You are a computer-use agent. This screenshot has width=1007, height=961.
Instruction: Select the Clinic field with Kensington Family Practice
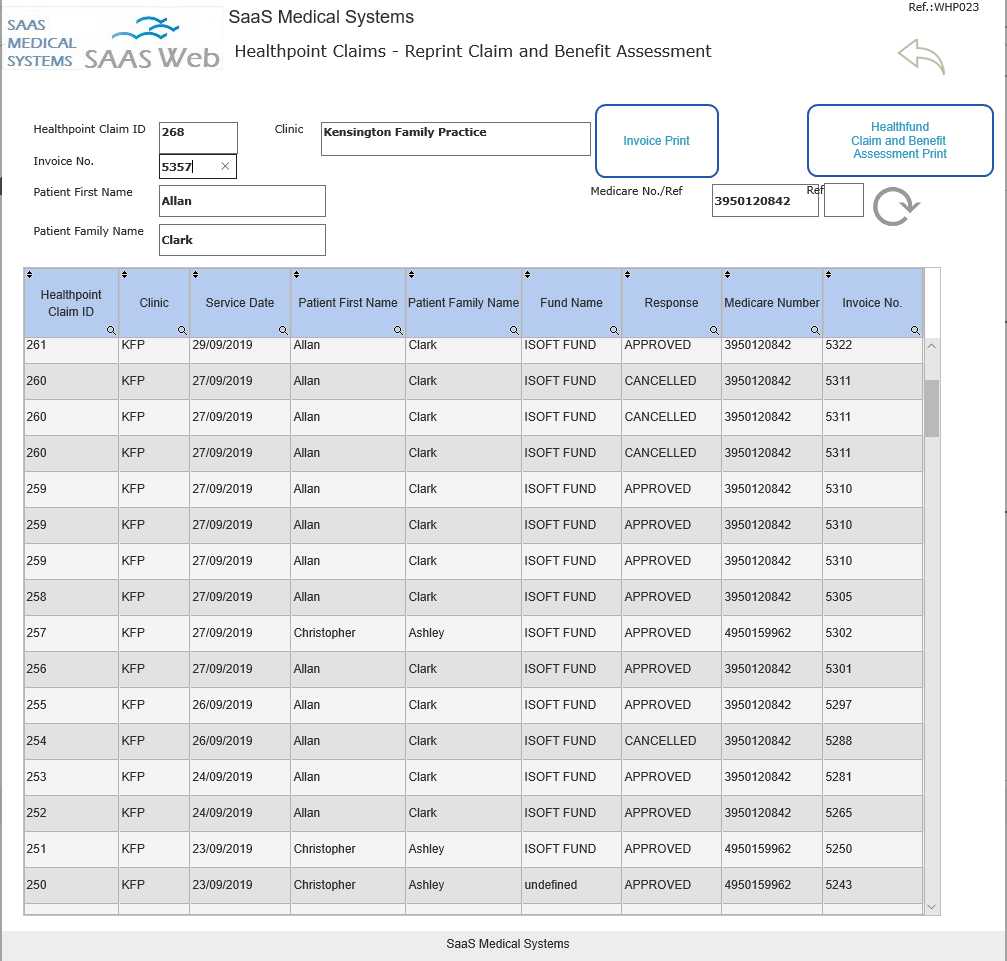click(x=455, y=139)
